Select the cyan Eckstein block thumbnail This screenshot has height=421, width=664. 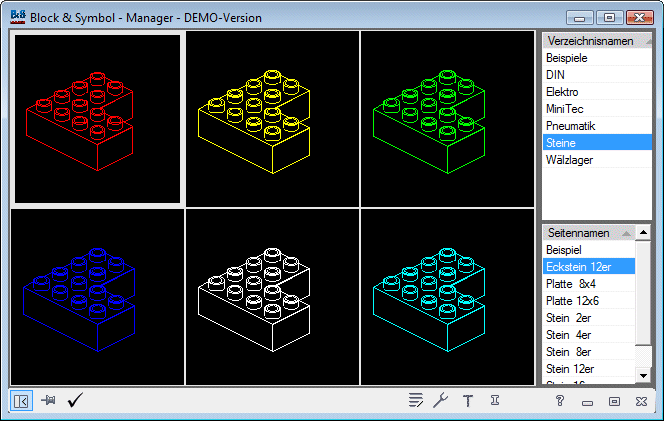[x=448, y=297]
